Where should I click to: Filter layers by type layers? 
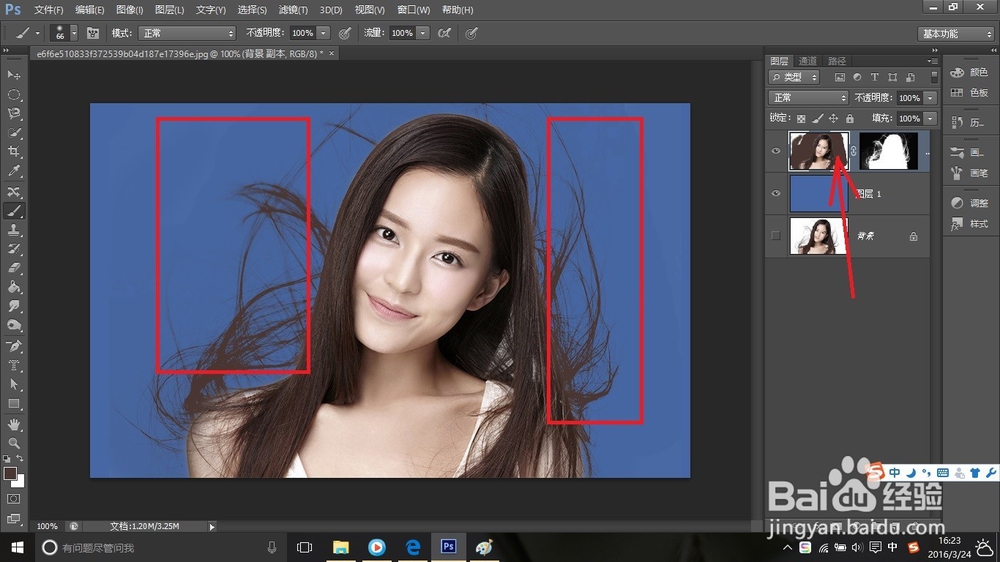click(874, 77)
